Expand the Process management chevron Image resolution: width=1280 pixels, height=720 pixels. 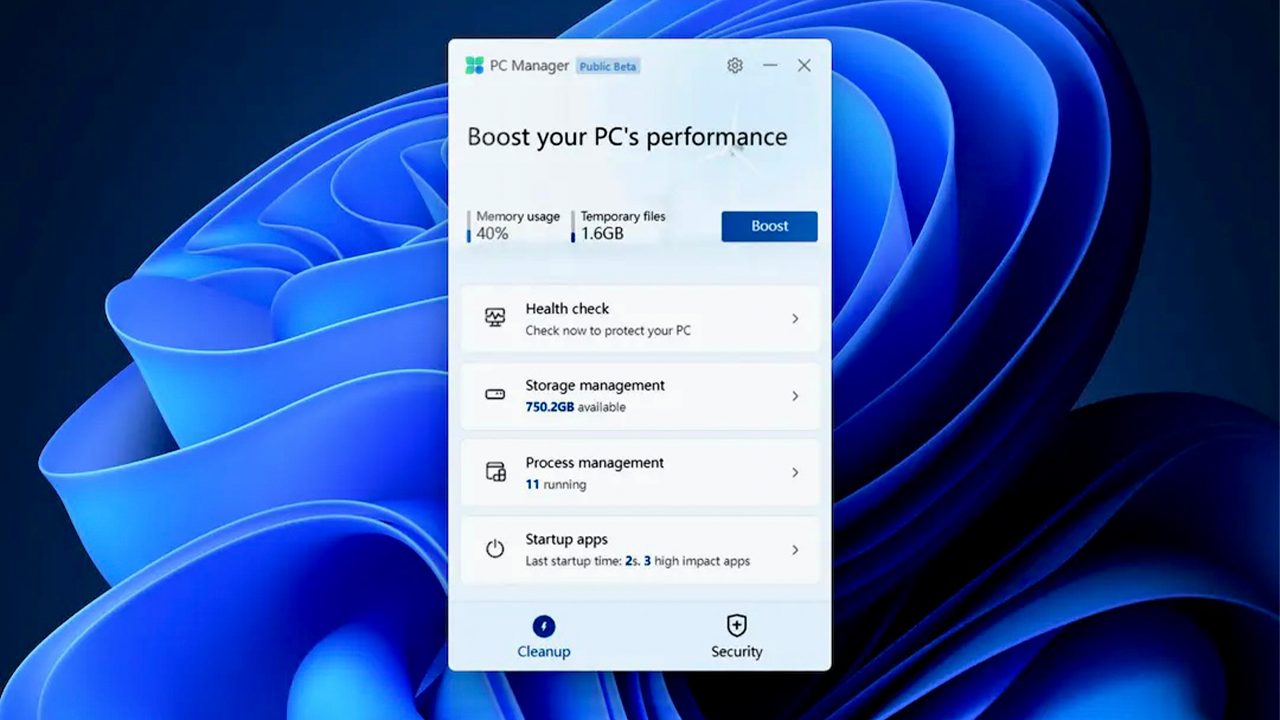point(795,473)
